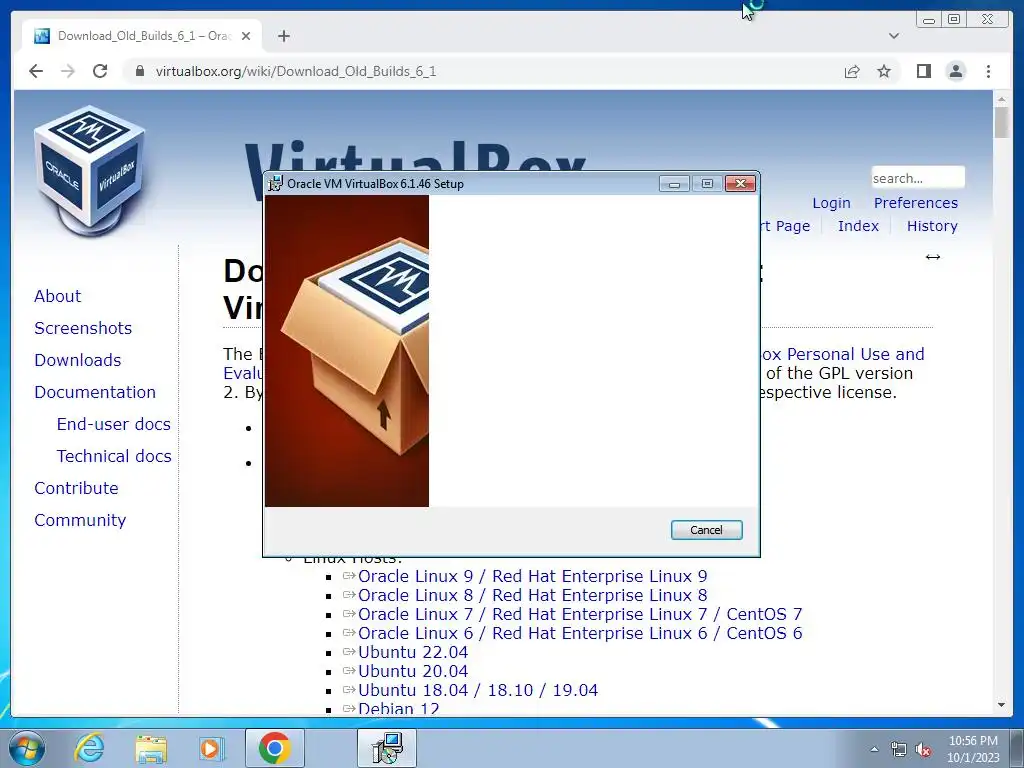1024x768 pixels.
Task: Open the History link
Action: pos(932,226)
